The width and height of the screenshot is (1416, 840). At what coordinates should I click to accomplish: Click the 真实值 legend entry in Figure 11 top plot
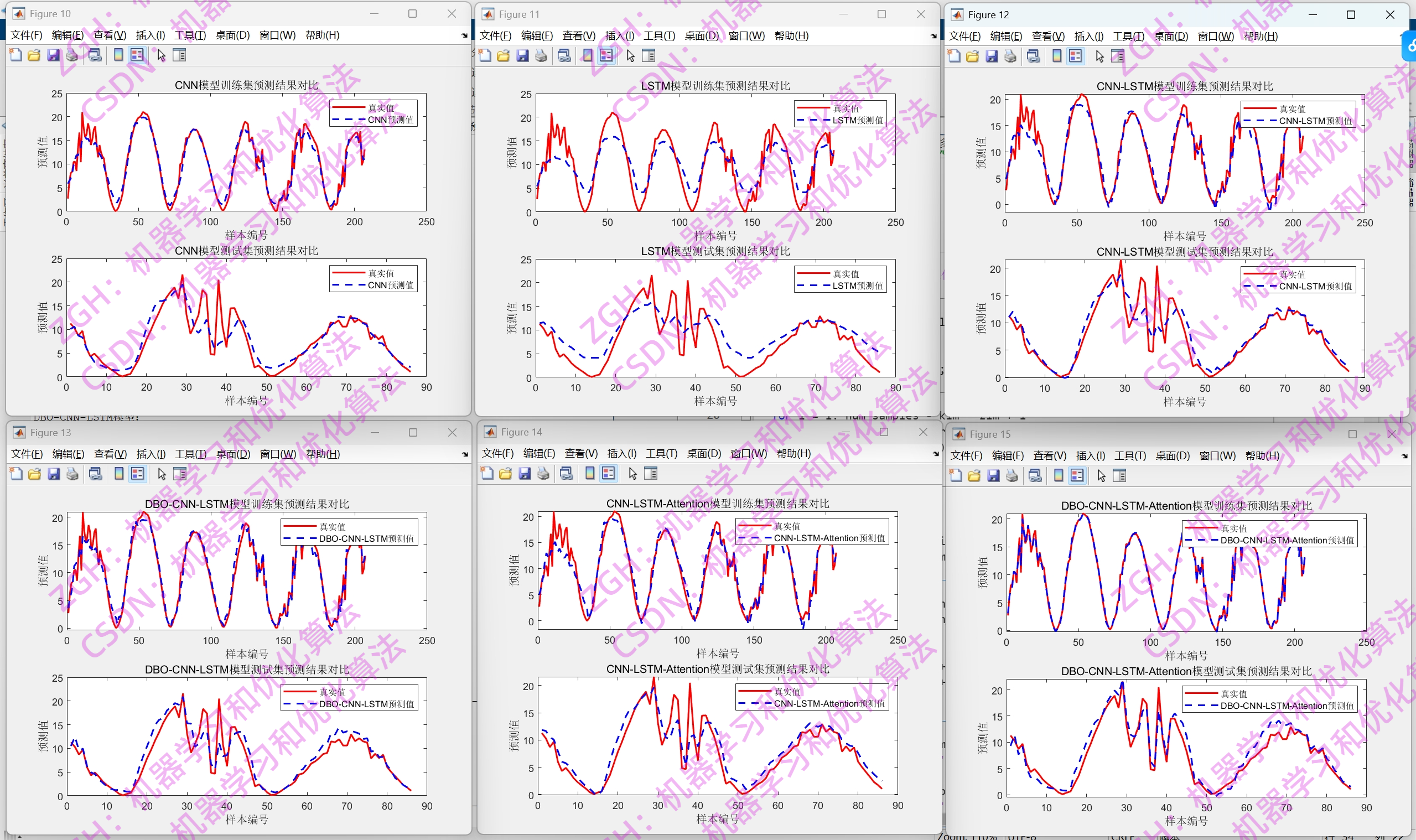846,108
